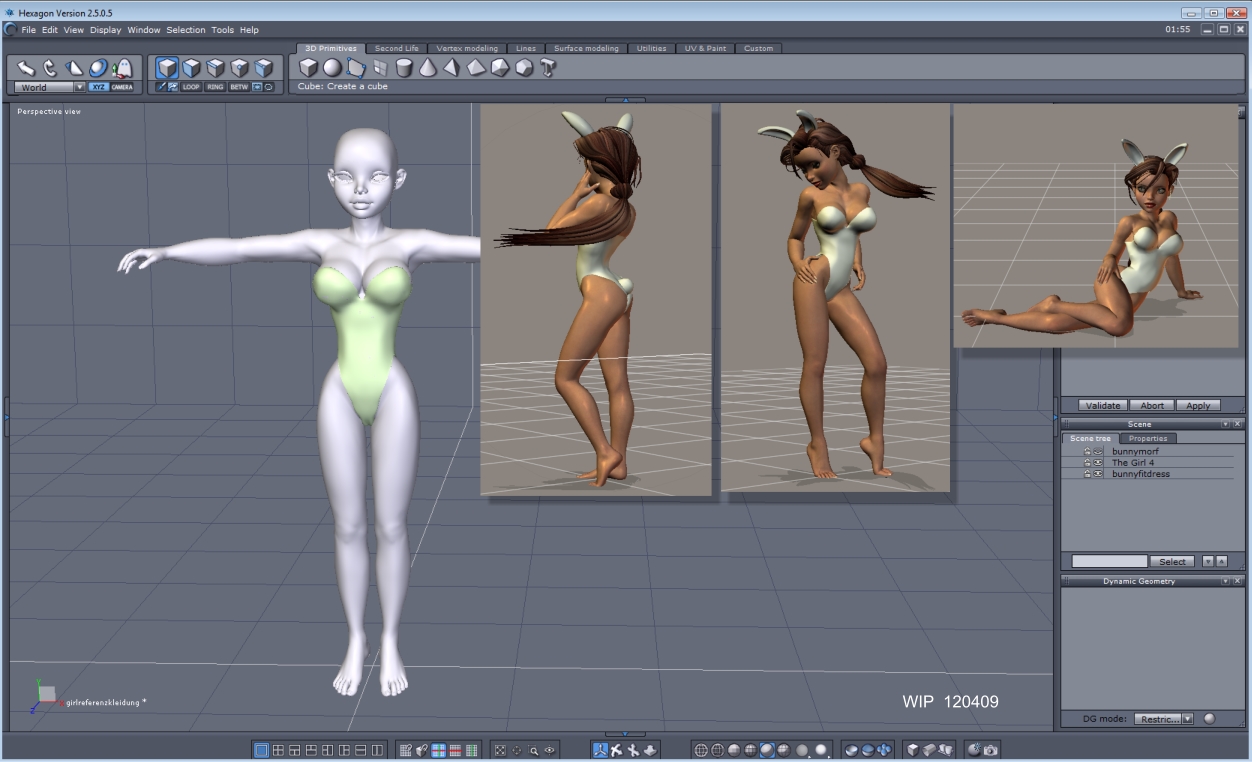Activate the Rotate manipulator tool

tap(50, 68)
